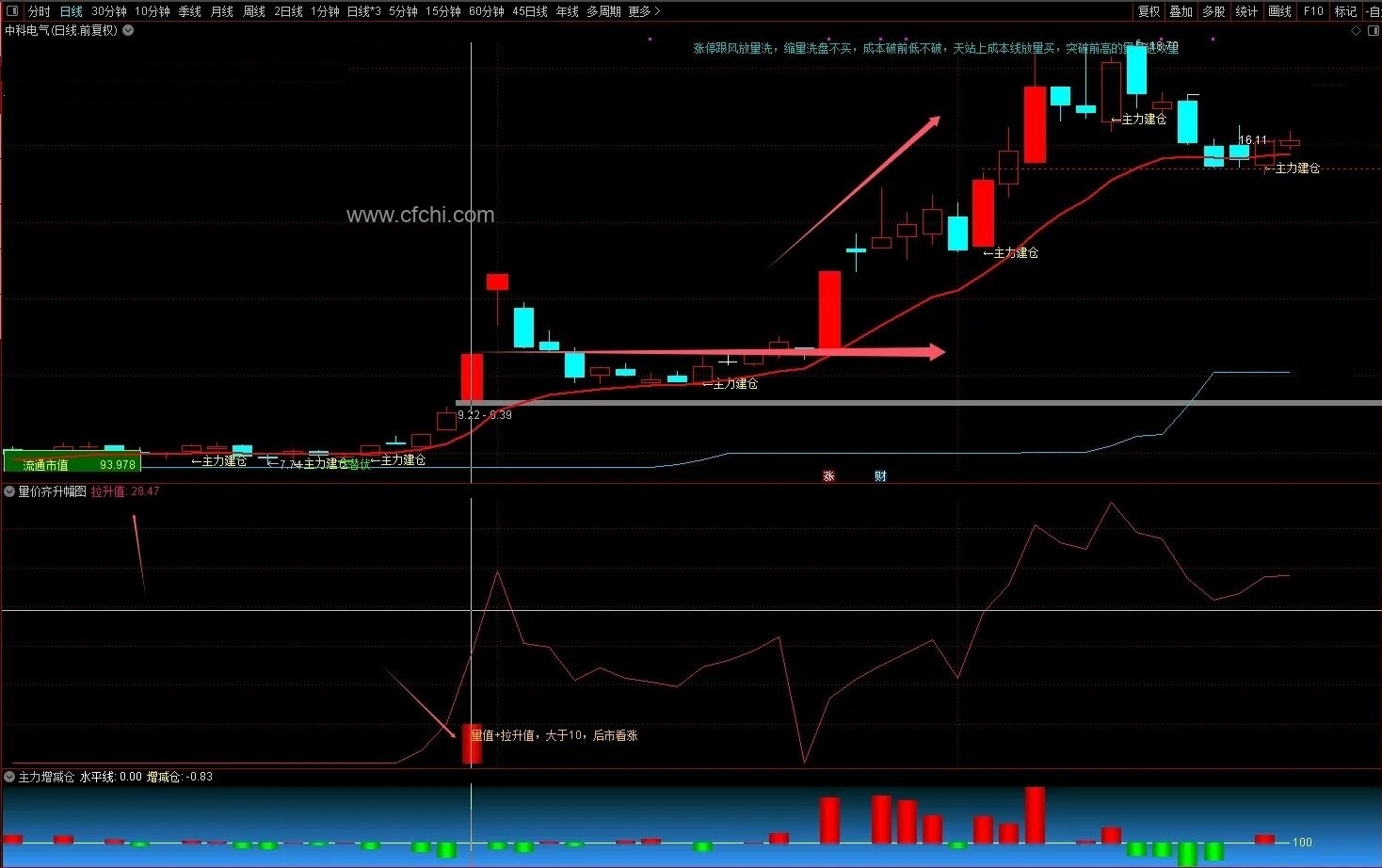1382x868 pixels.
Task: Click the 量值+拉升值，大于10，后市看涨 annotation
Action: 554,735
